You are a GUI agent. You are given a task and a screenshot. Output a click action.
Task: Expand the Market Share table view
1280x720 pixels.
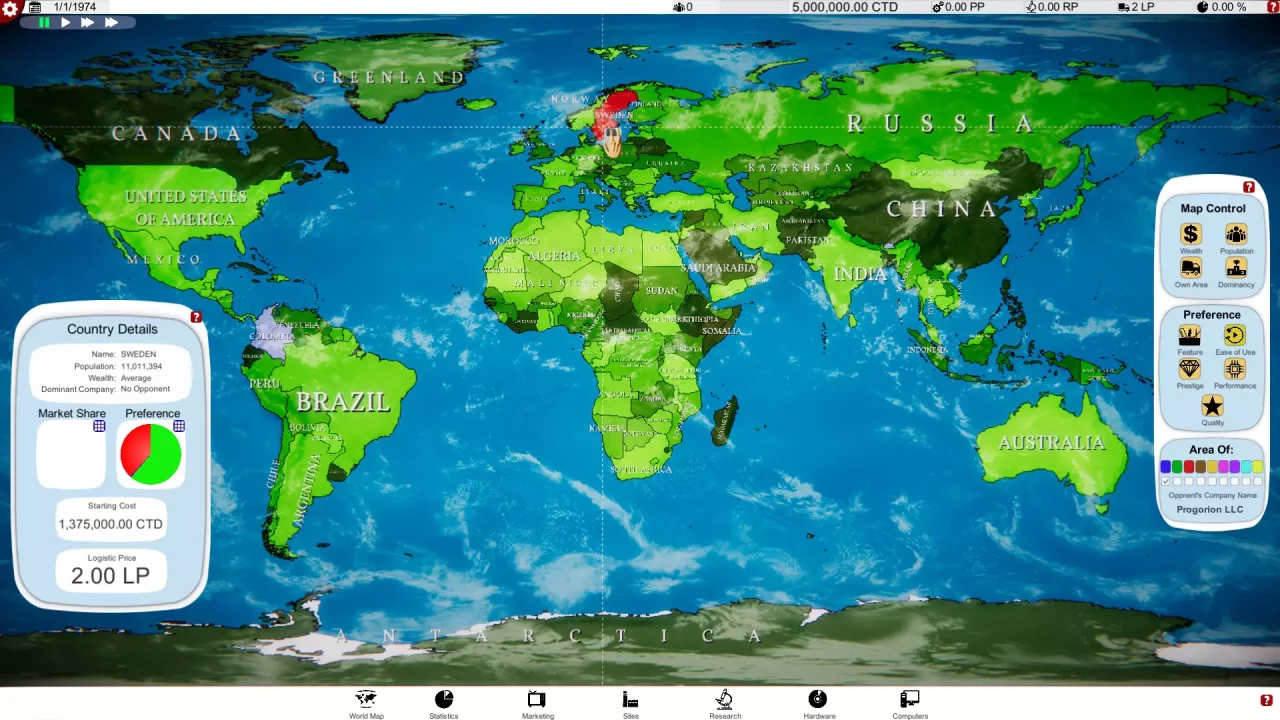pos(99,426)
